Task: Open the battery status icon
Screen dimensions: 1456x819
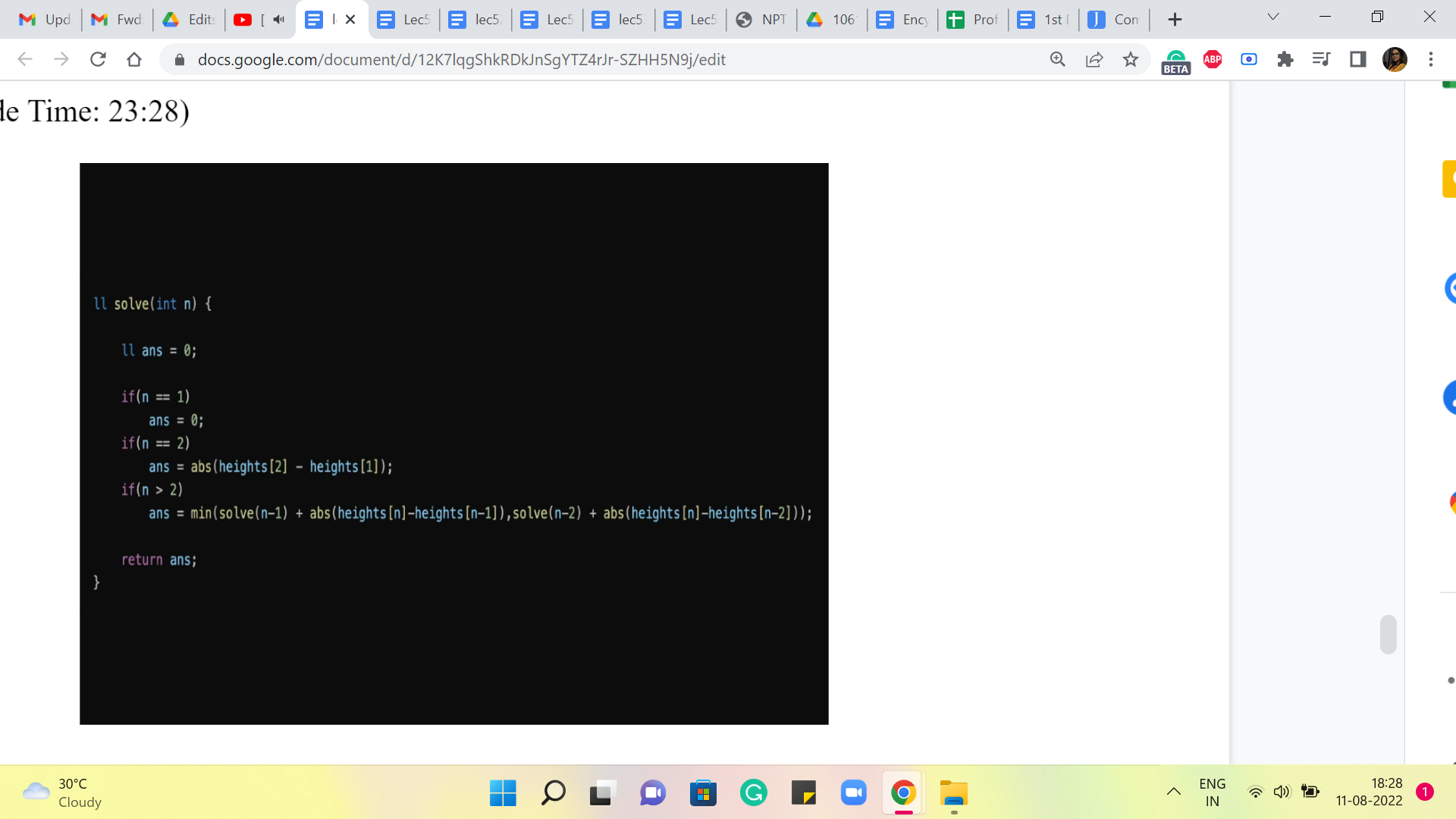Action: tap(1310, 792)
